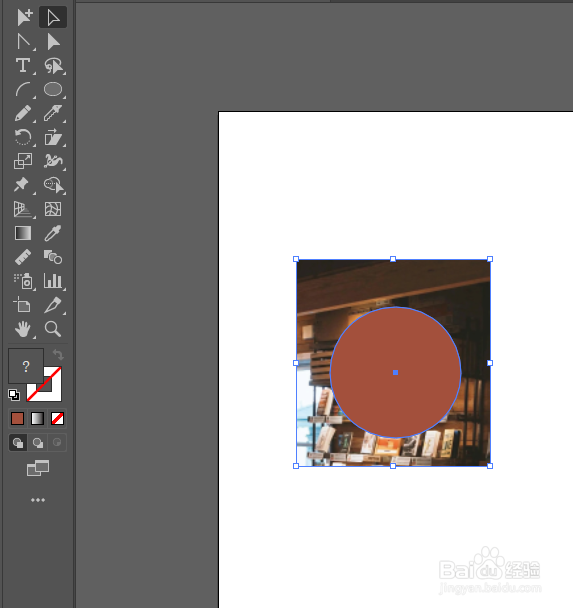Click the top-right bounding box handle

[490, 259]
